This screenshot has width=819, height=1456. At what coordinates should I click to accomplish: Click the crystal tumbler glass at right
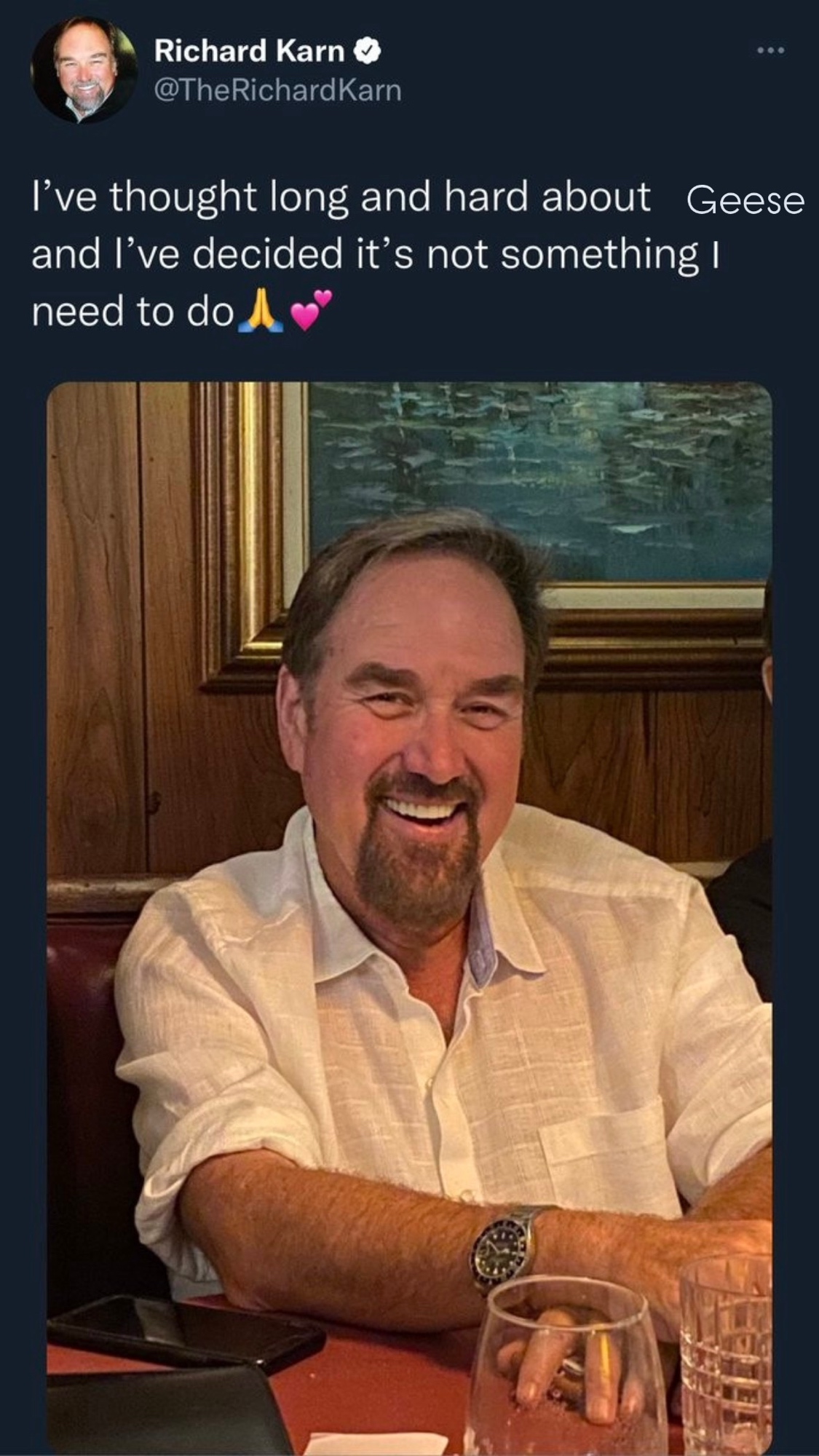click(726, 1354)
